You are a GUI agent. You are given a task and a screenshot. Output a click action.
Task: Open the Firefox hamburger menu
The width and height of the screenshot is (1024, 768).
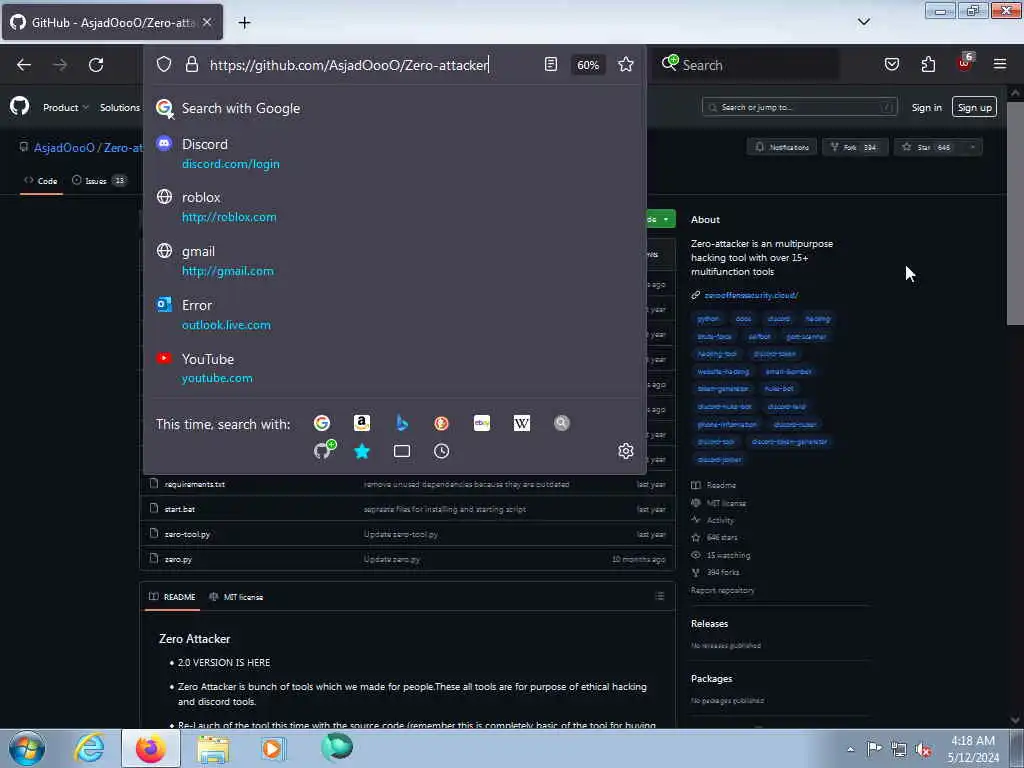coord(1000,64)
